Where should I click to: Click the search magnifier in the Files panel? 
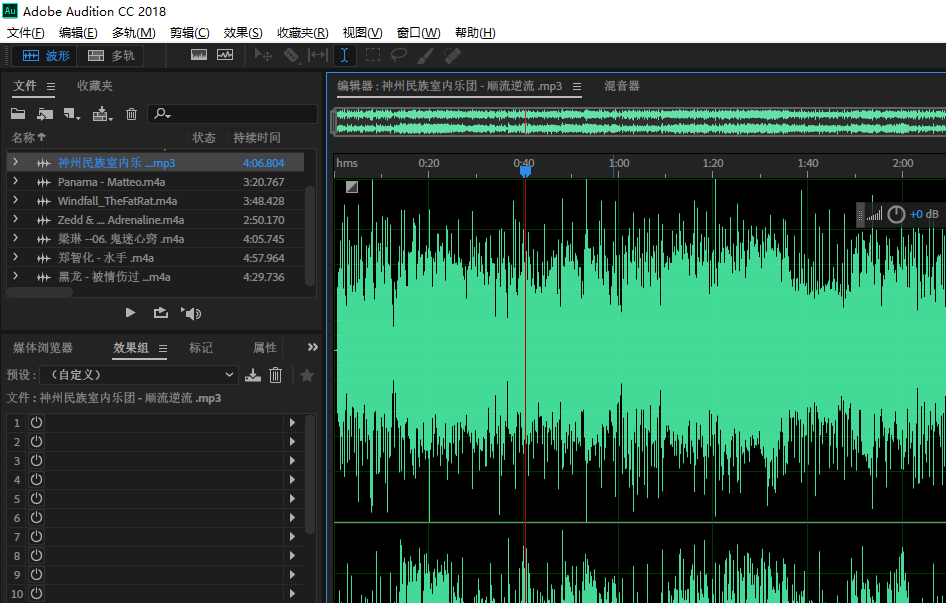[160, 113]
